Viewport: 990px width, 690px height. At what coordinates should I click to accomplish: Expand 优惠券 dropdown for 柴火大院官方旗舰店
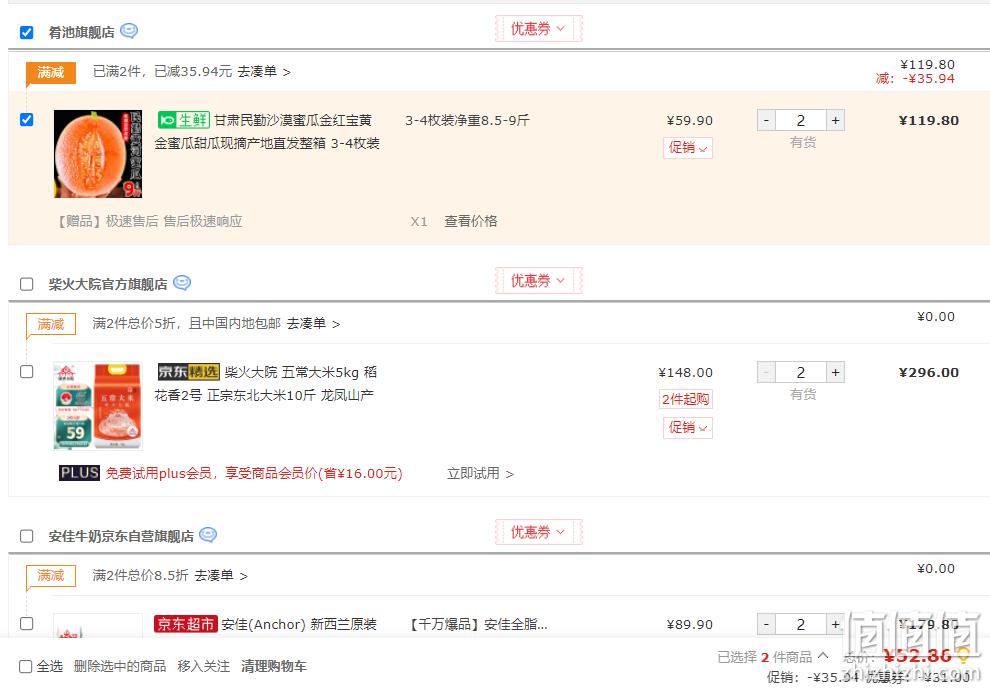pos(538,280)
